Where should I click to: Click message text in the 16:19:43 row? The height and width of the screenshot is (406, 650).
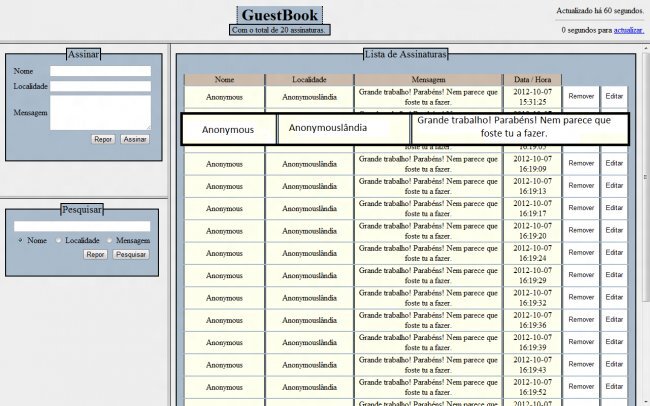click(x=428, y=365)
